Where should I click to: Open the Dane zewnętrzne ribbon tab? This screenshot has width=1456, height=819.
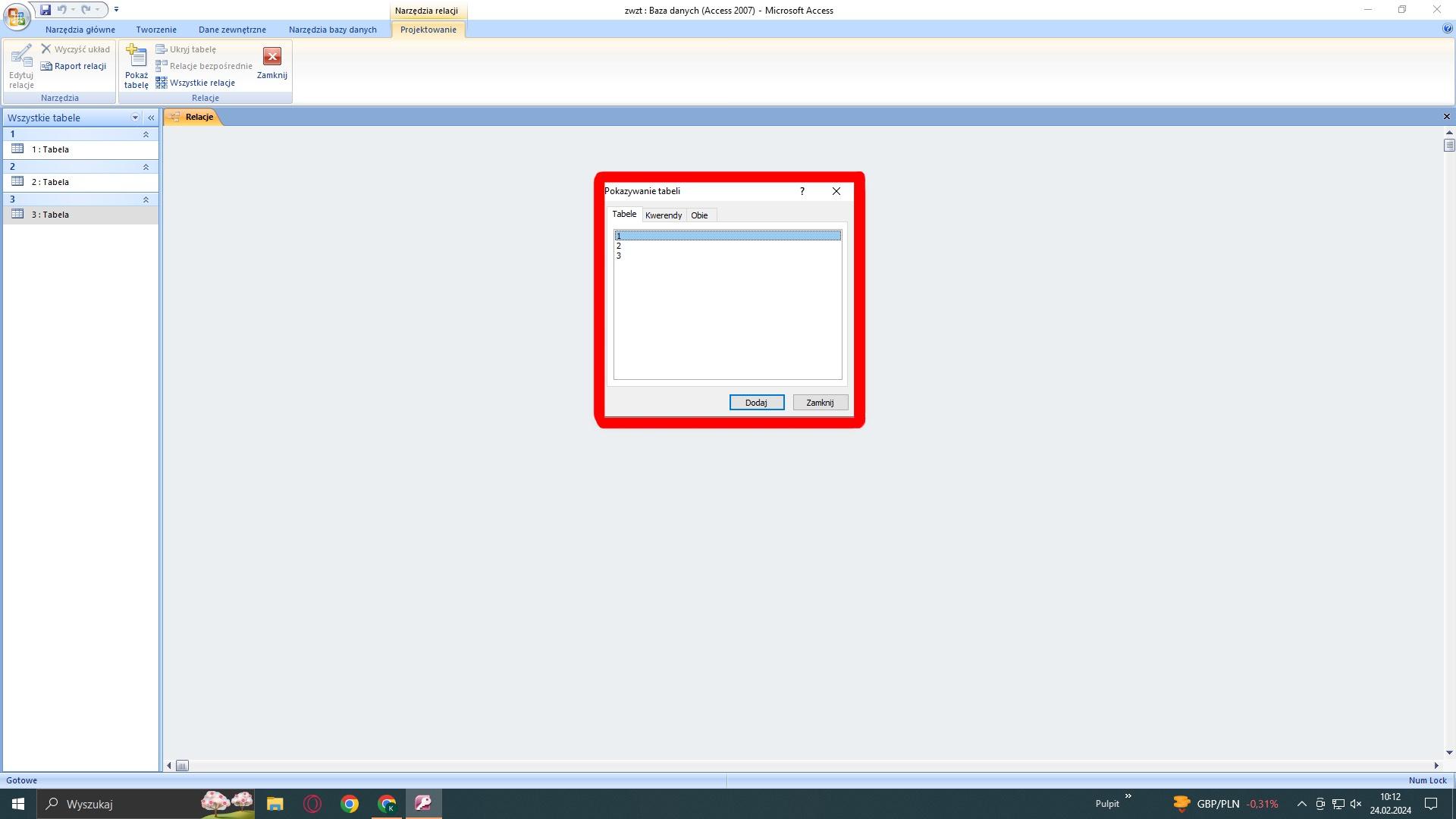click(x=232, y=30)
